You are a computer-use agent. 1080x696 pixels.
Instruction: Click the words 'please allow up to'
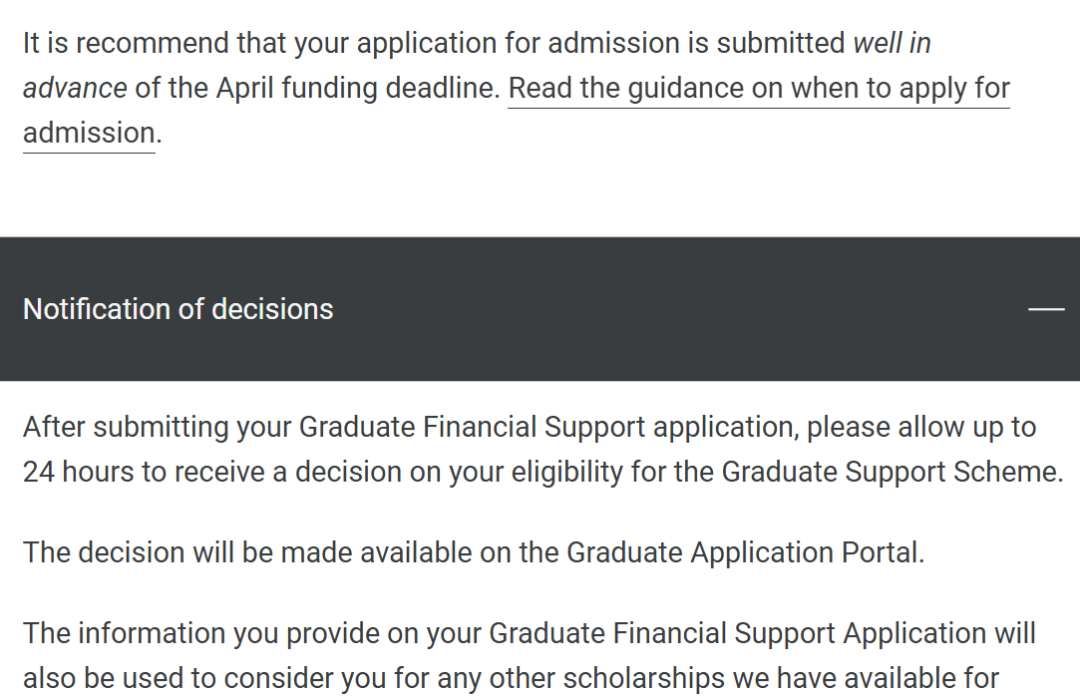pyautogui.click(x=921, y=427)
